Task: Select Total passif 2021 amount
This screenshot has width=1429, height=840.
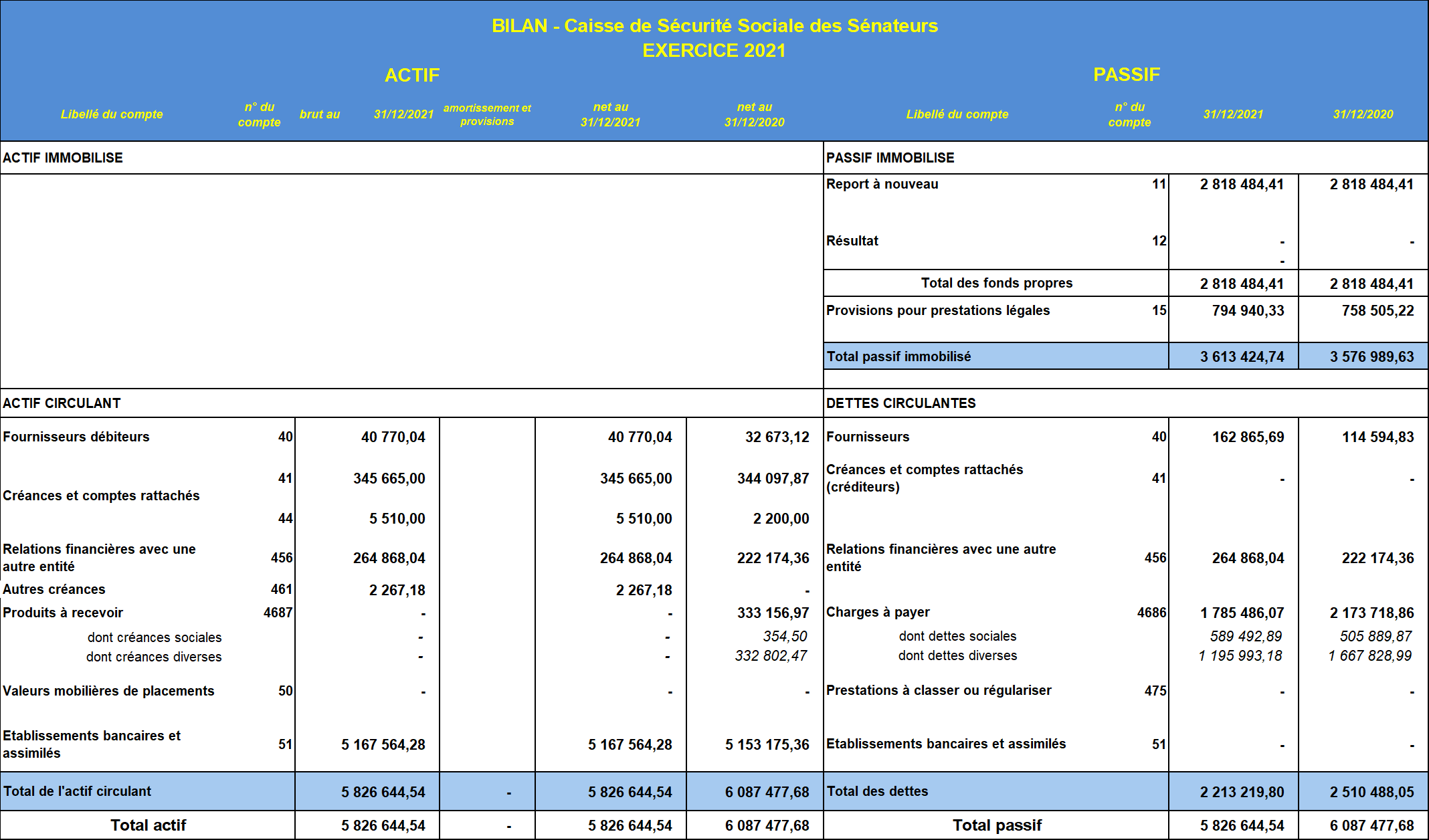Action: [1241, 826]
